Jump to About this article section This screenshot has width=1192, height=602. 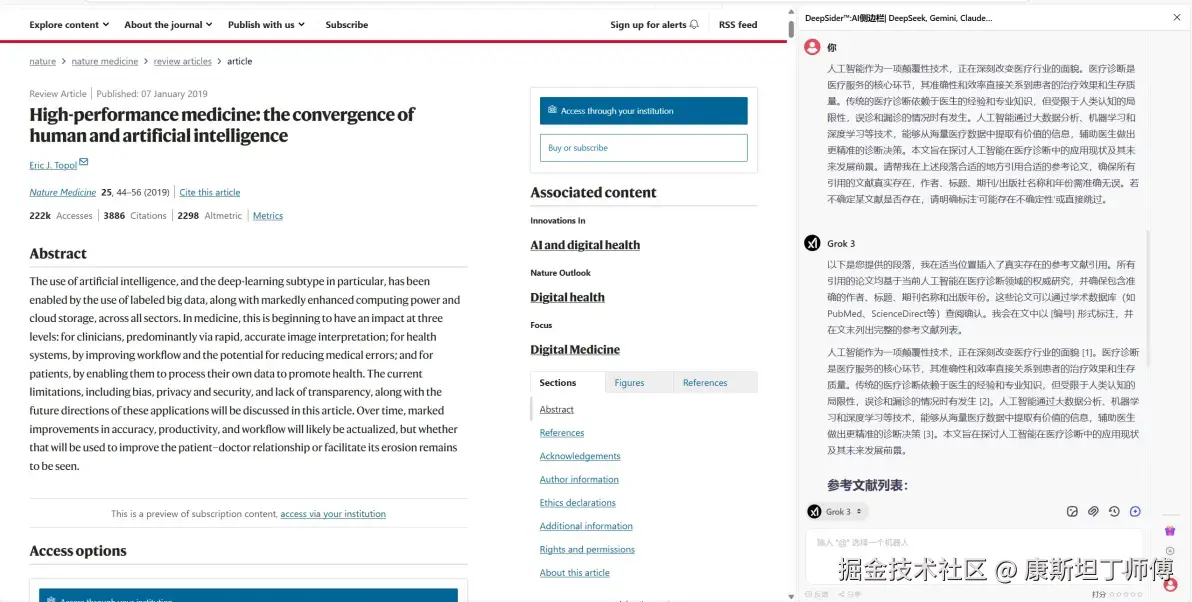point(574,573)
